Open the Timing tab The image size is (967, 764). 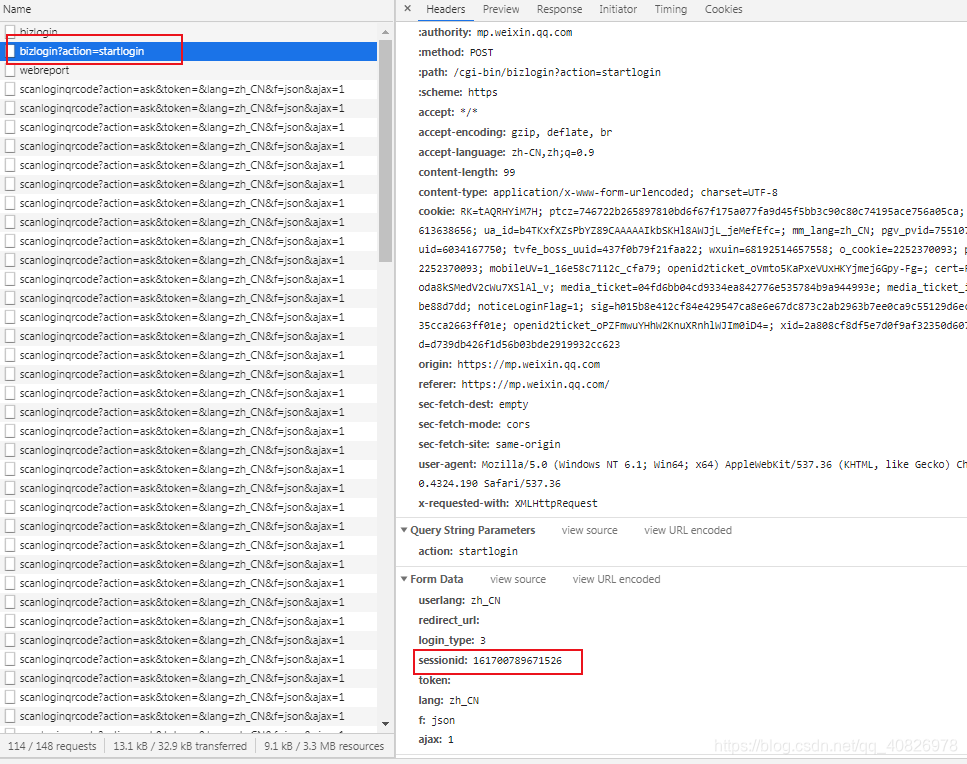pos(670,9)
